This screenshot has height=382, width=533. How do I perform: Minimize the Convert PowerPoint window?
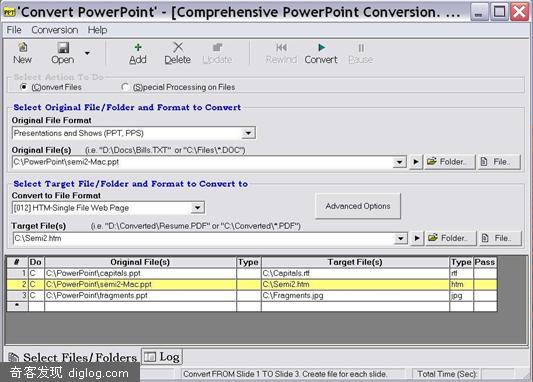[x=479, y=12]
